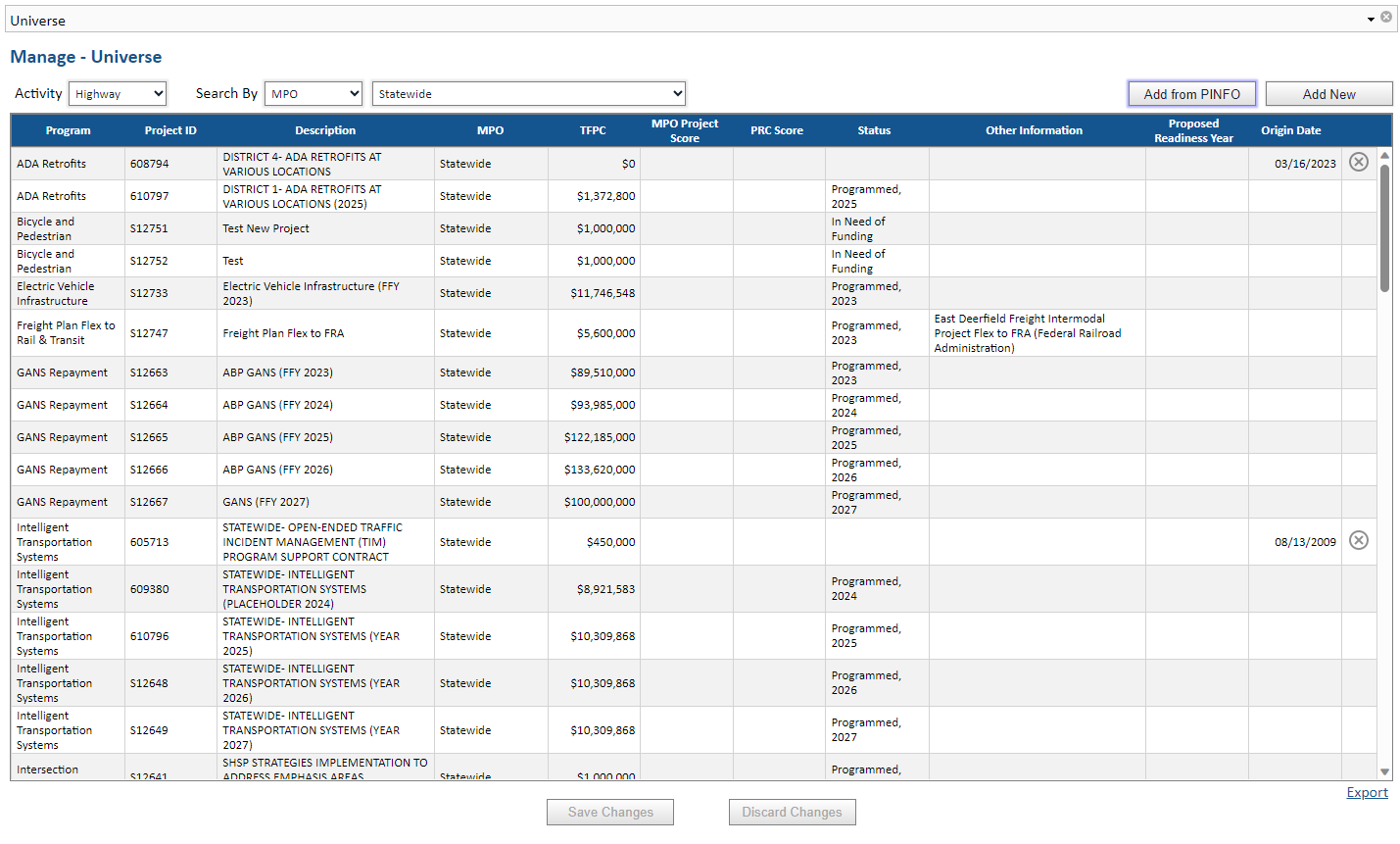Select the Freight Plan Flex to FRA row
Viewport: 1400px width, 844px height.
[325, 332]
